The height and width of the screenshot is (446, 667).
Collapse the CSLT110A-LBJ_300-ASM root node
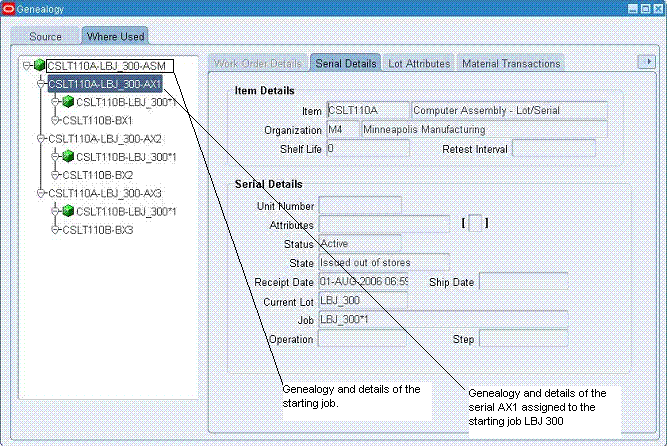point(27,66)
